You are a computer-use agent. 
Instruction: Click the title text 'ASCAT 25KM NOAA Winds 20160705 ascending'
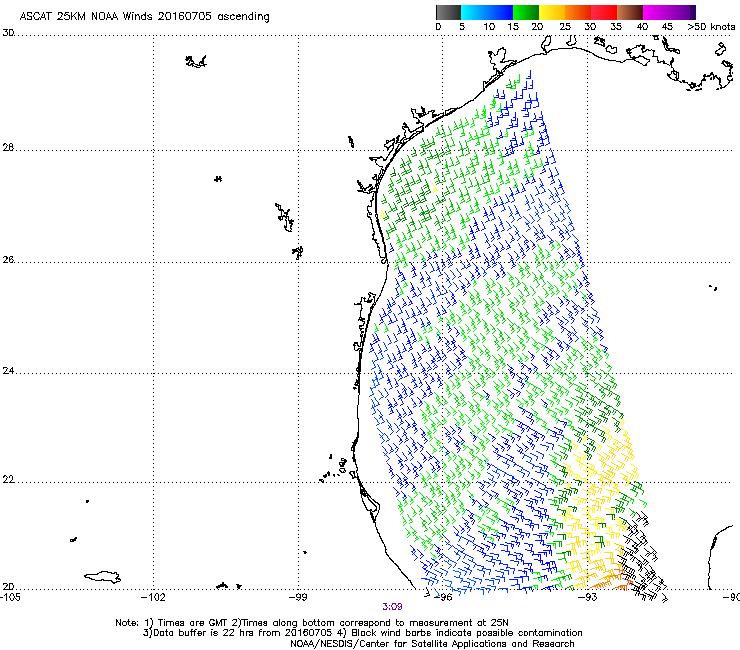[x=144, y=17]
